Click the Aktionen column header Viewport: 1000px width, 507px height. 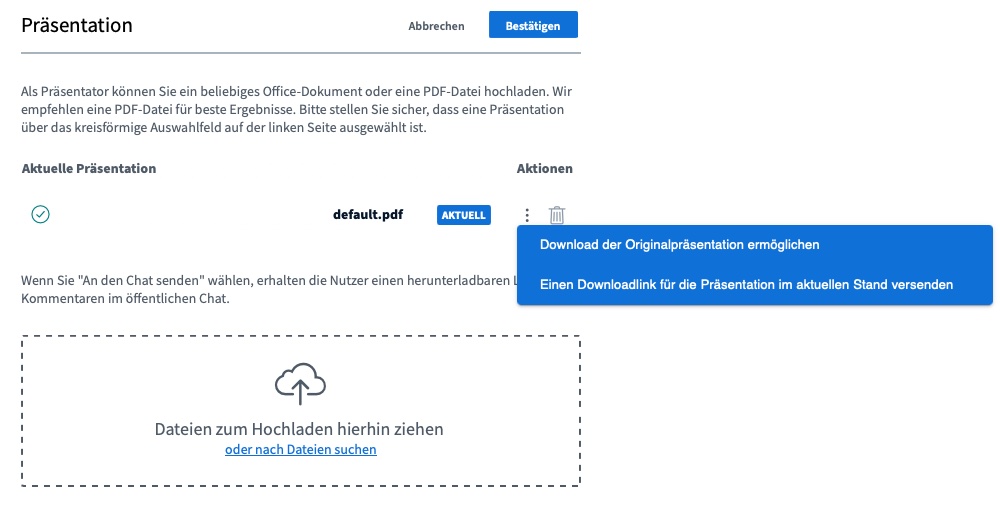[544, 168]
